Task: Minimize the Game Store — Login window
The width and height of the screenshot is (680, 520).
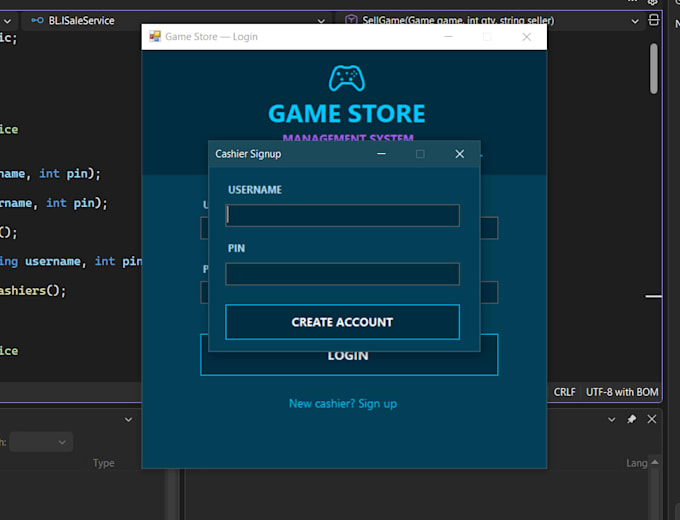Action: (448, 37)
